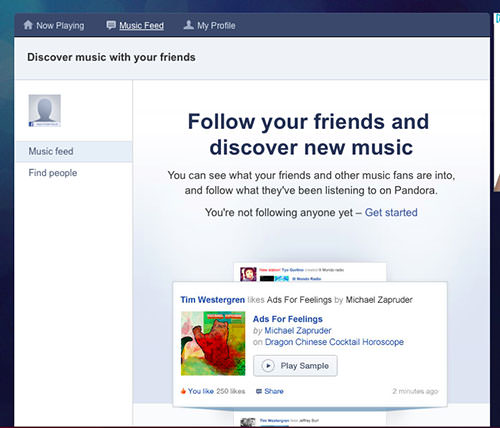The image size is (500, 428).
Task: Click the Discover music with your friends heading
Action: coord(111,57)
